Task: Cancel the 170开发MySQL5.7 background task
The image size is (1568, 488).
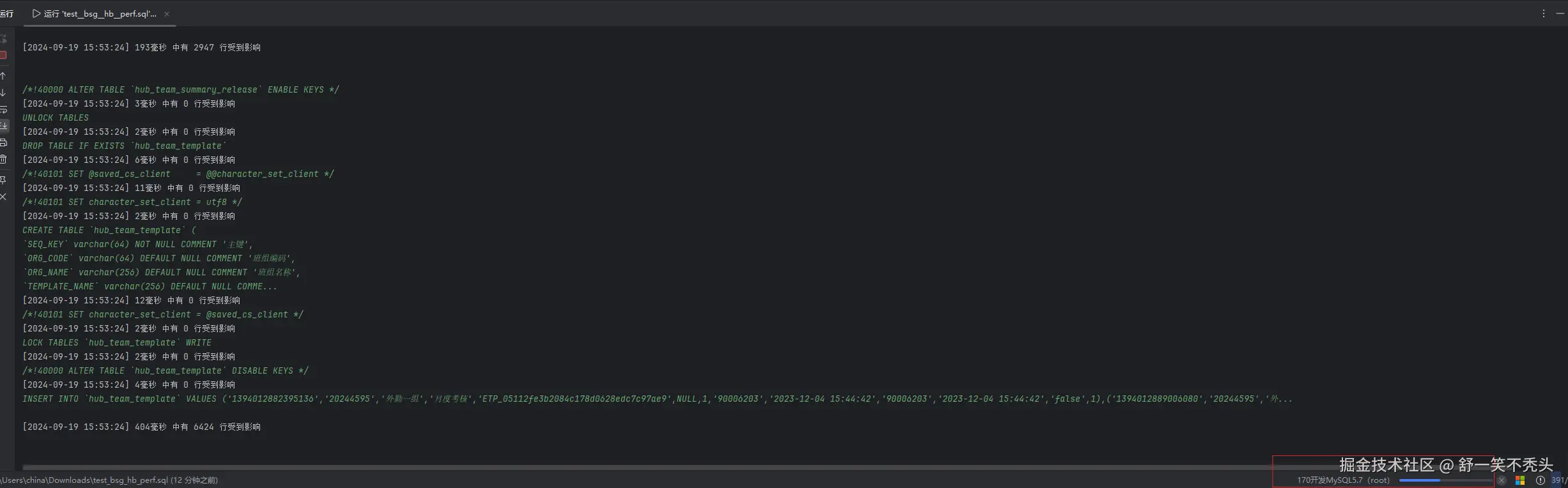Action: [1502, 480]
